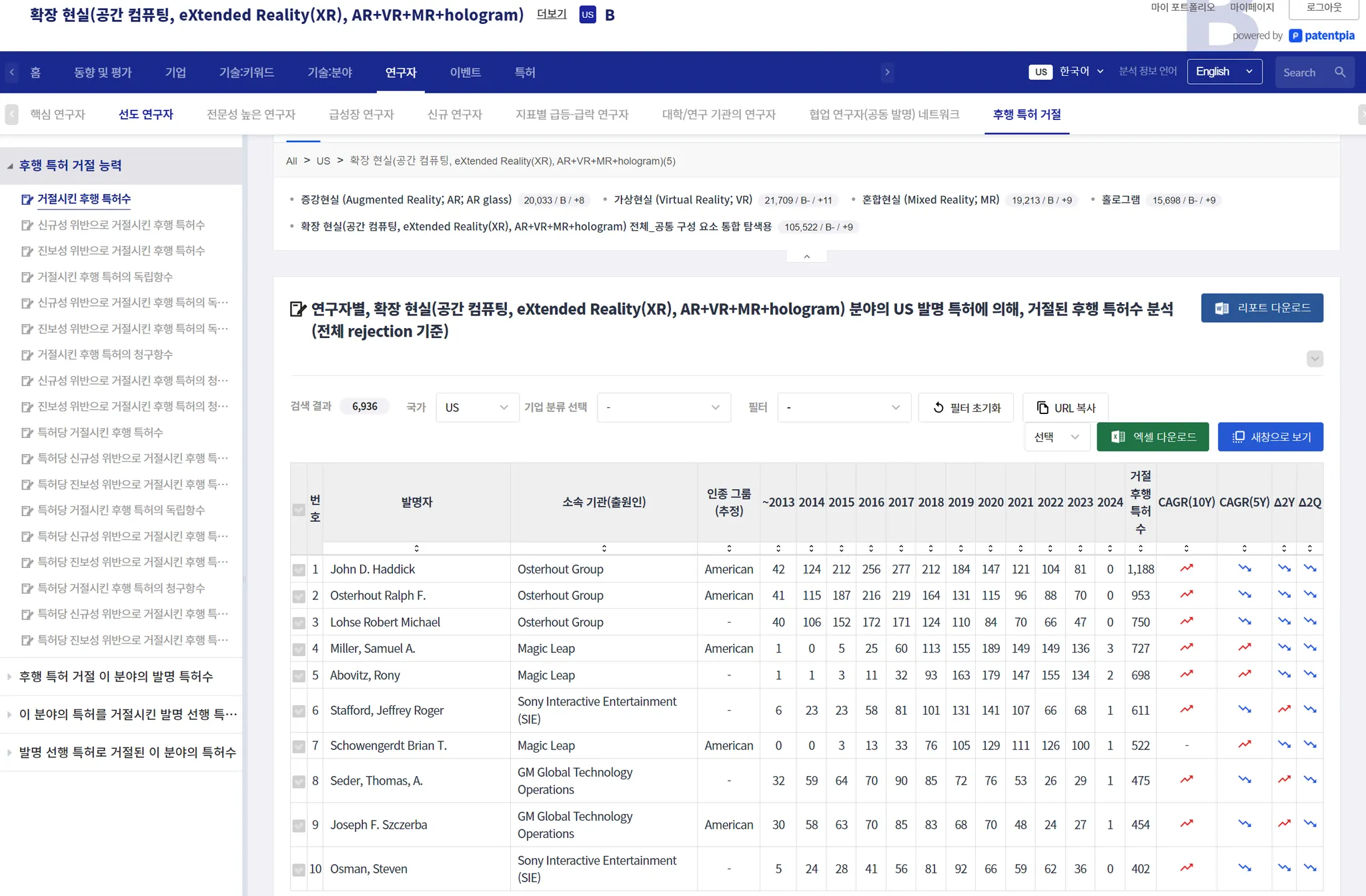Sort the 발명자 column
This screenshot has height=896, width=1366.
(x=416, y=548)
